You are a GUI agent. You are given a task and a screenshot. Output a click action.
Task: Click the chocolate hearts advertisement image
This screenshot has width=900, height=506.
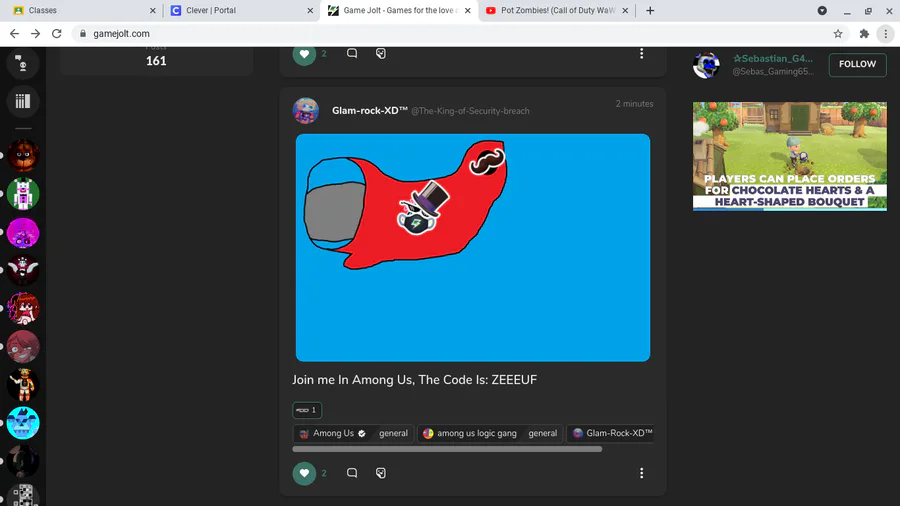pyautogui.click(x=789, y=156)
